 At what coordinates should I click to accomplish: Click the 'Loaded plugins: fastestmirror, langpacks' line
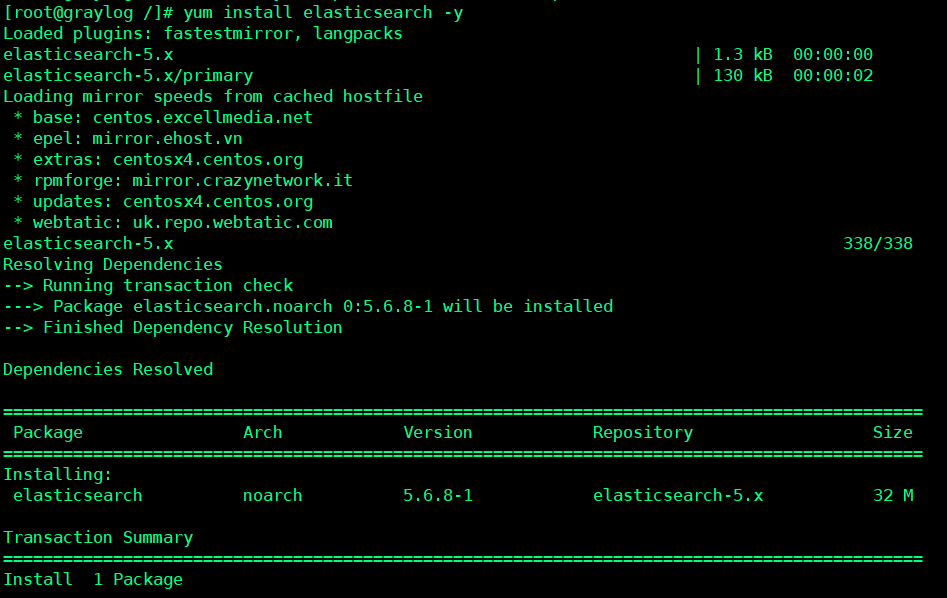tap(203, 33)
